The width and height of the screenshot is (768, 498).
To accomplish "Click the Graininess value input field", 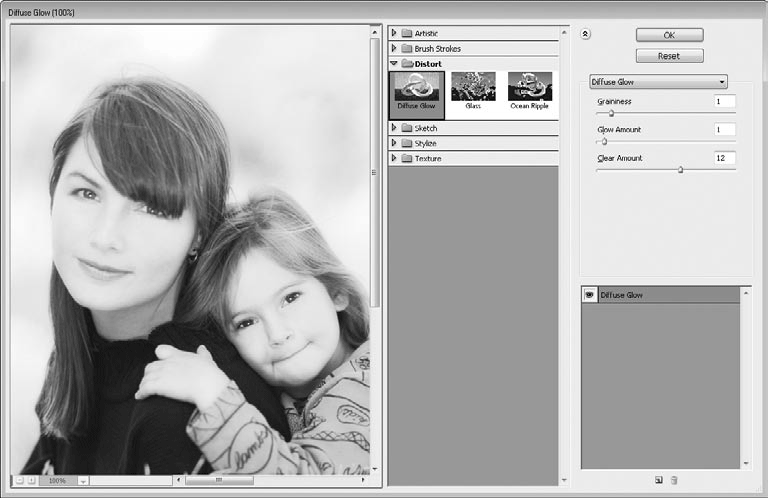I will 724,101.
